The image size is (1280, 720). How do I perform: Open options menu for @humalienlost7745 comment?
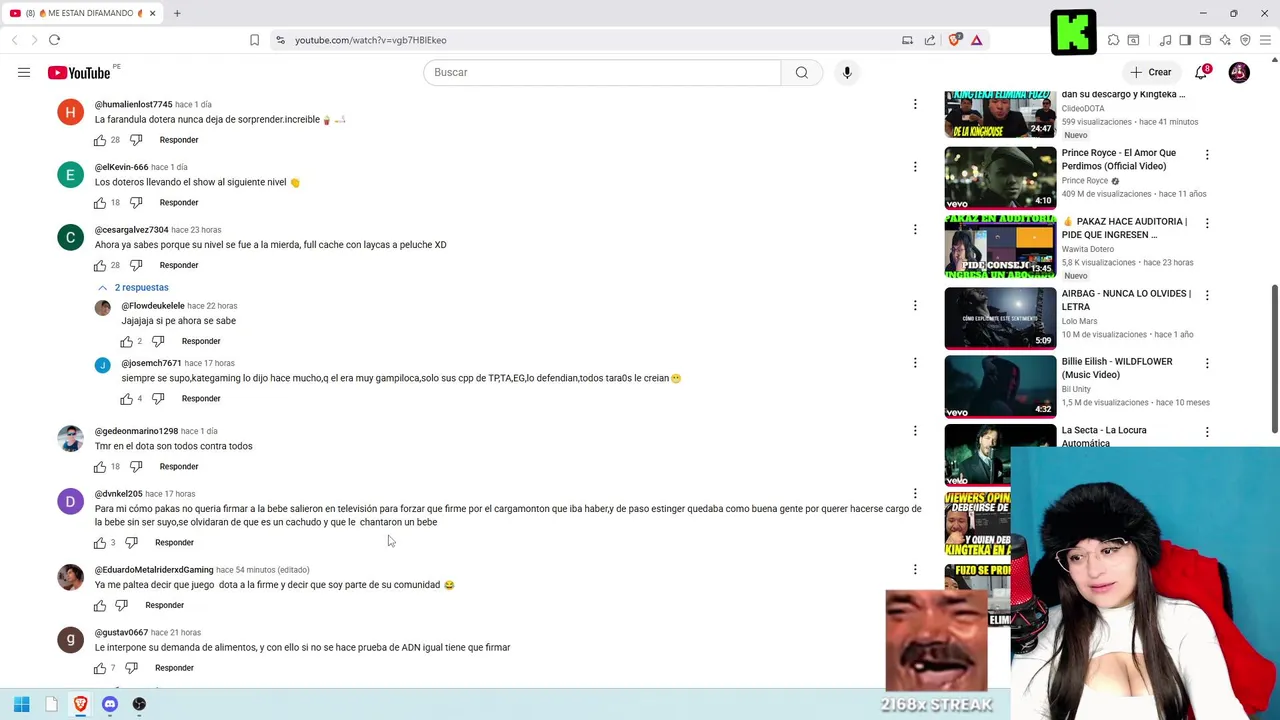click(914, 104)
